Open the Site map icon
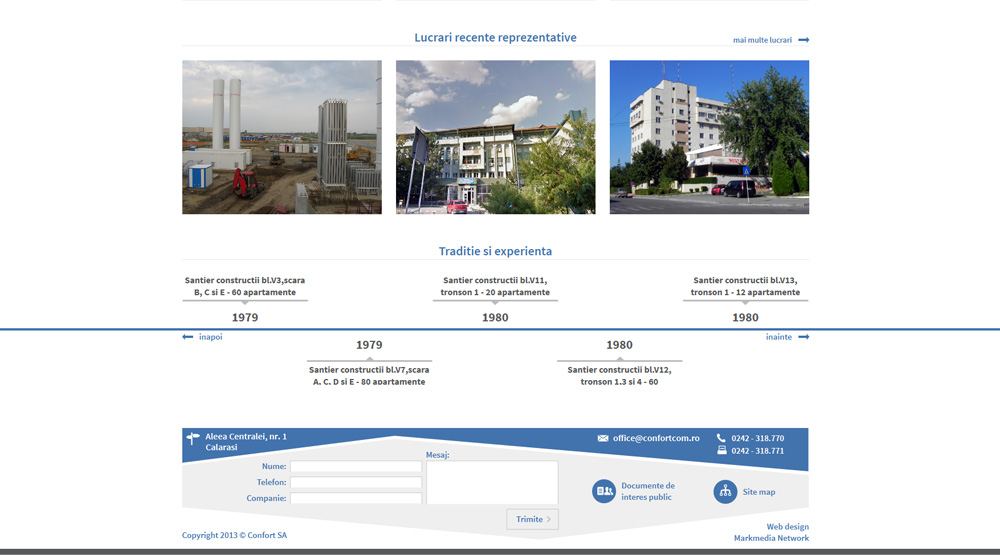Screen dimensions: 1000x555 (x=726, y=491)
